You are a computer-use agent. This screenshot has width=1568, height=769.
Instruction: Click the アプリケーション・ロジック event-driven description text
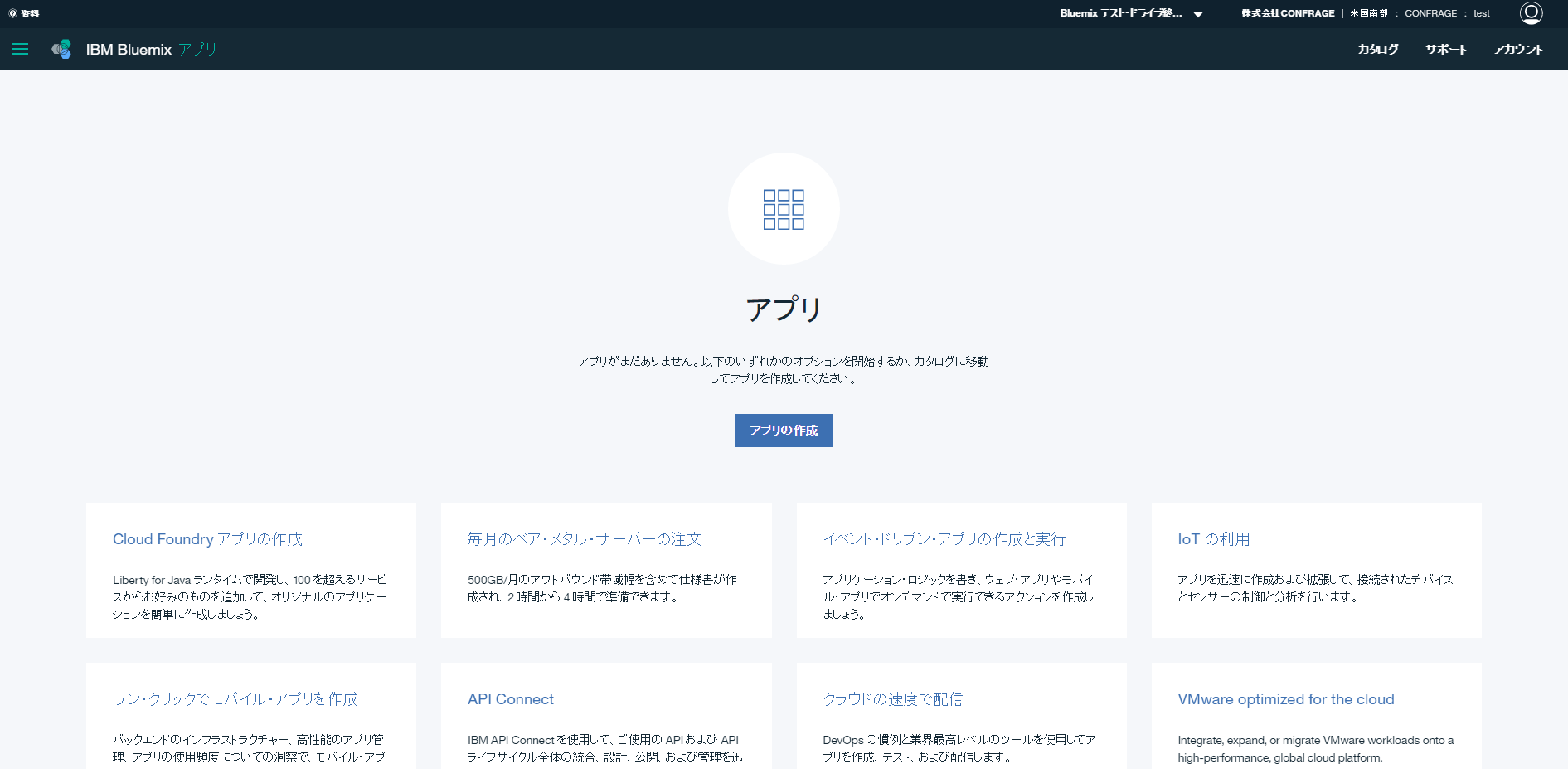click(x=958, y=597)
